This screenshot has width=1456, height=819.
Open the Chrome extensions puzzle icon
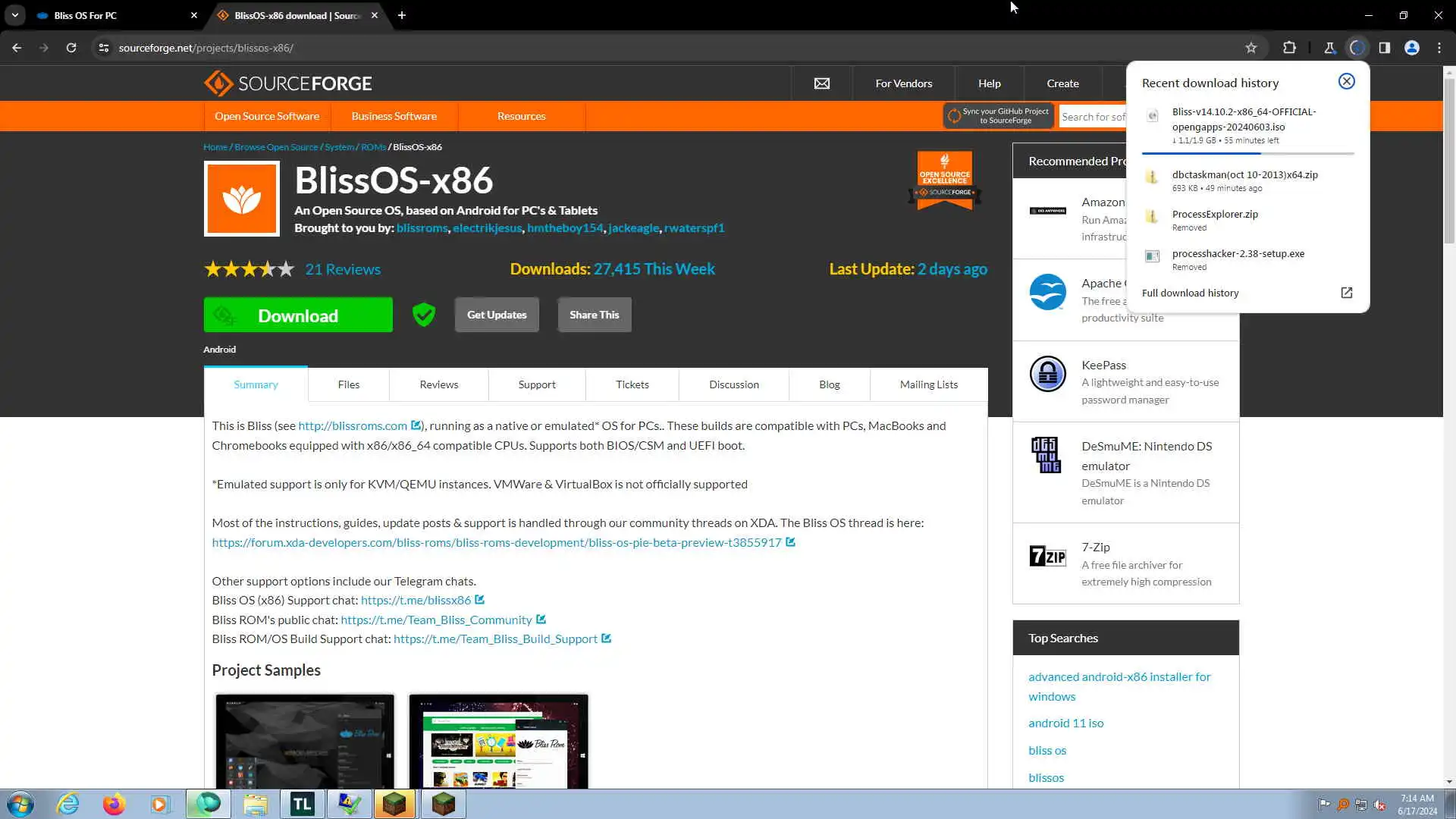click(1289, 48)
